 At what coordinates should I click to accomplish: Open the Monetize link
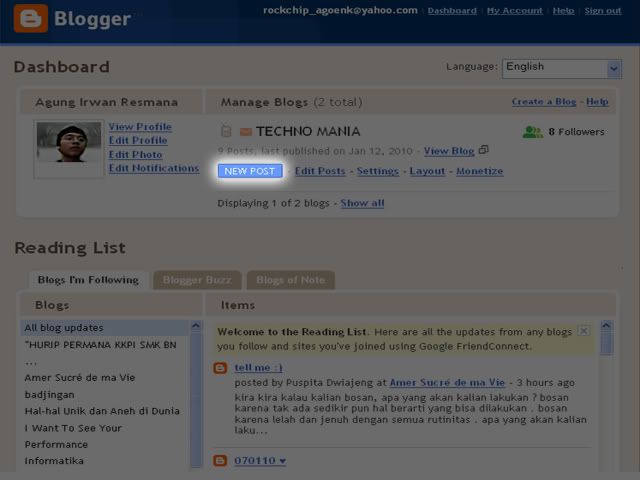pyautogui.click(x=480, y=171)
